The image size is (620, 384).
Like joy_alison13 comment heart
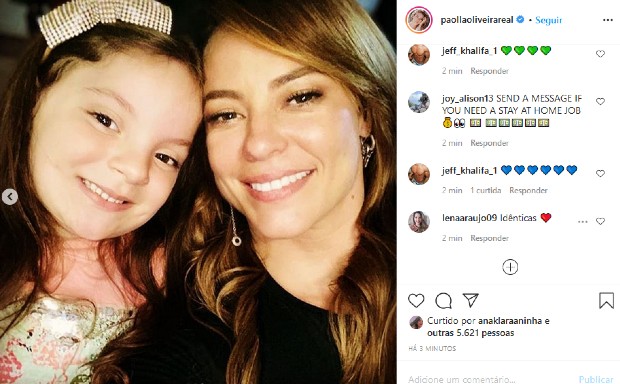[x=600, y=102]
